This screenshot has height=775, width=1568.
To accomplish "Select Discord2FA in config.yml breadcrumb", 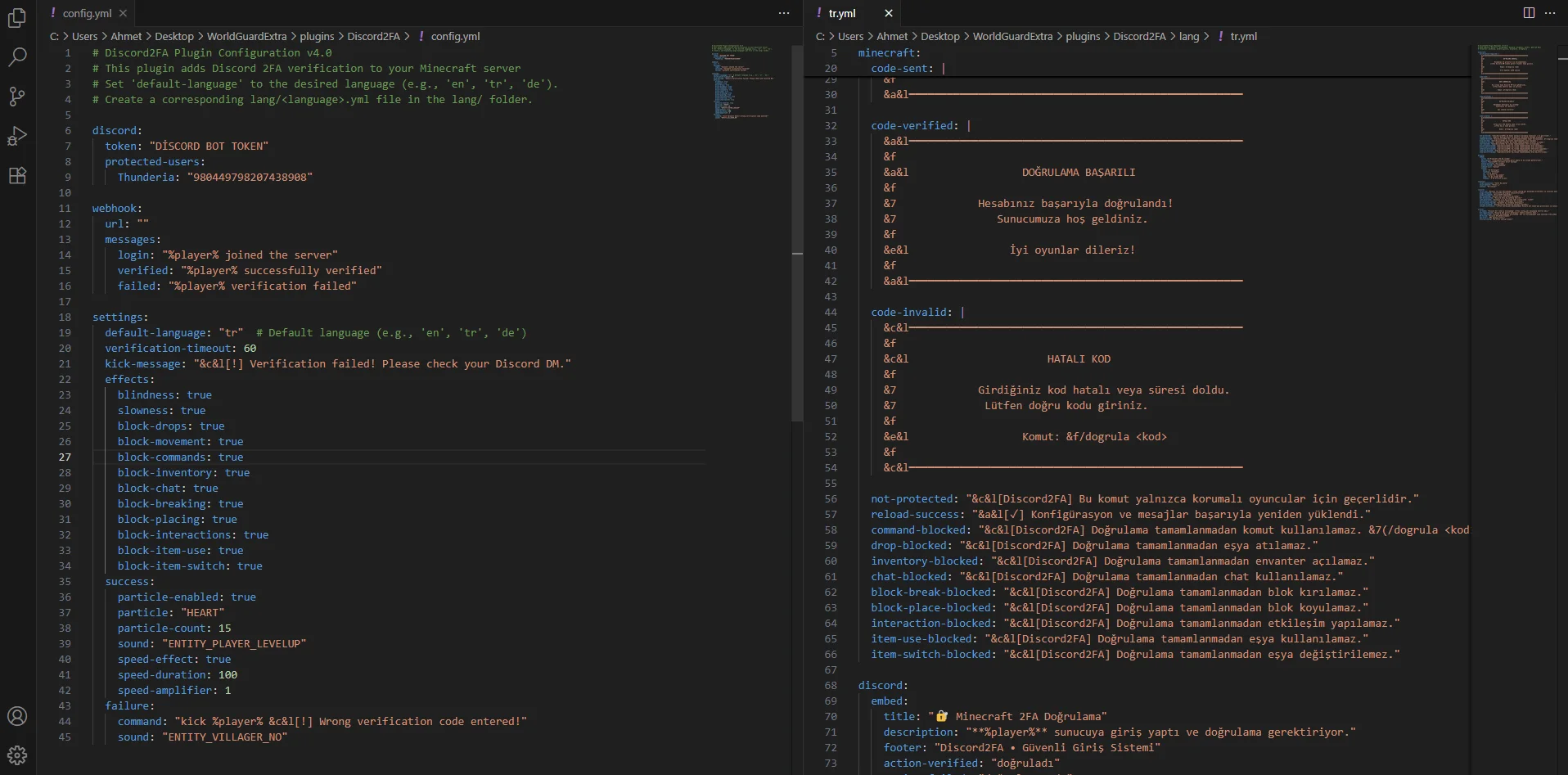I will click(x=373, y=36).
